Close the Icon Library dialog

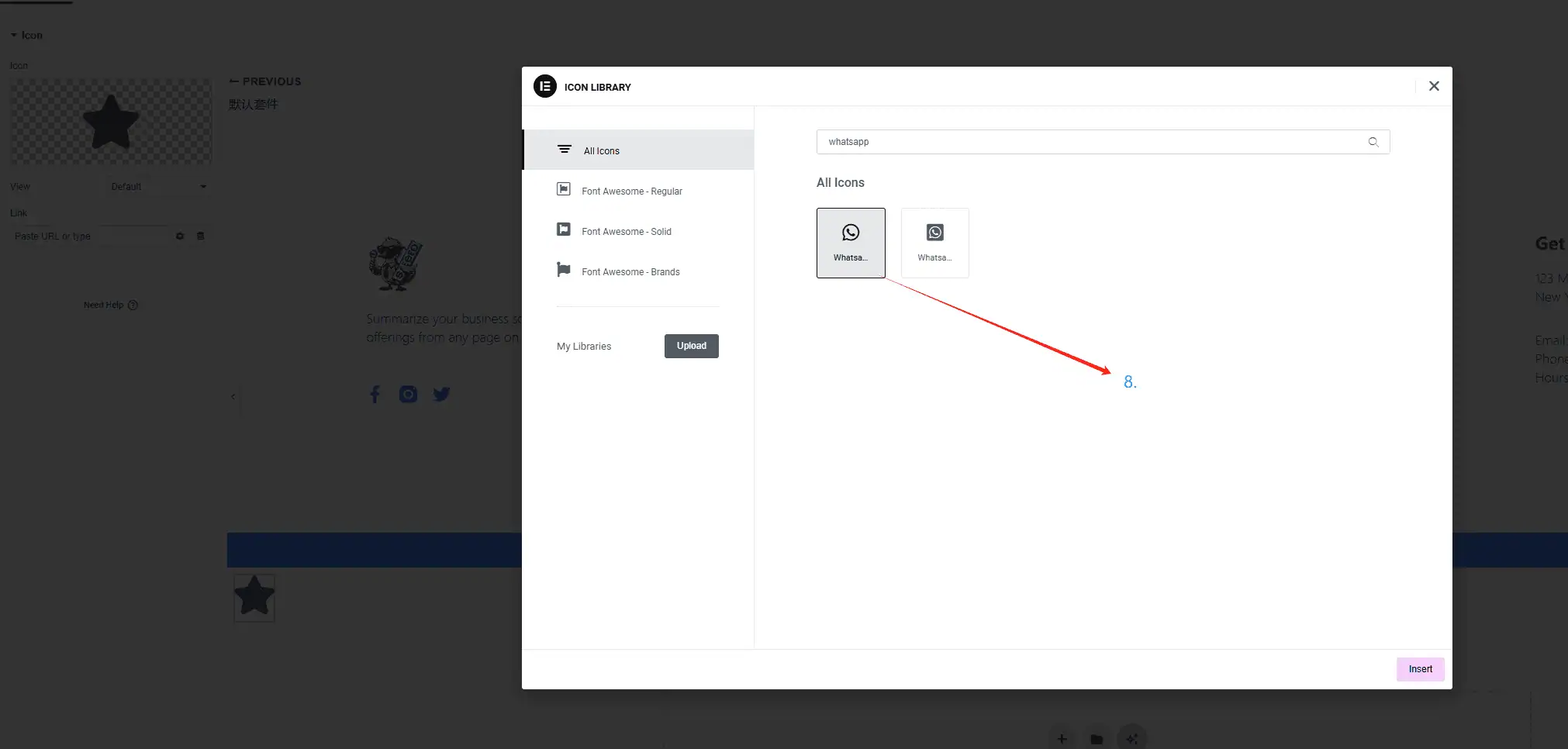pyautogui.click(x=1434, y=86)
